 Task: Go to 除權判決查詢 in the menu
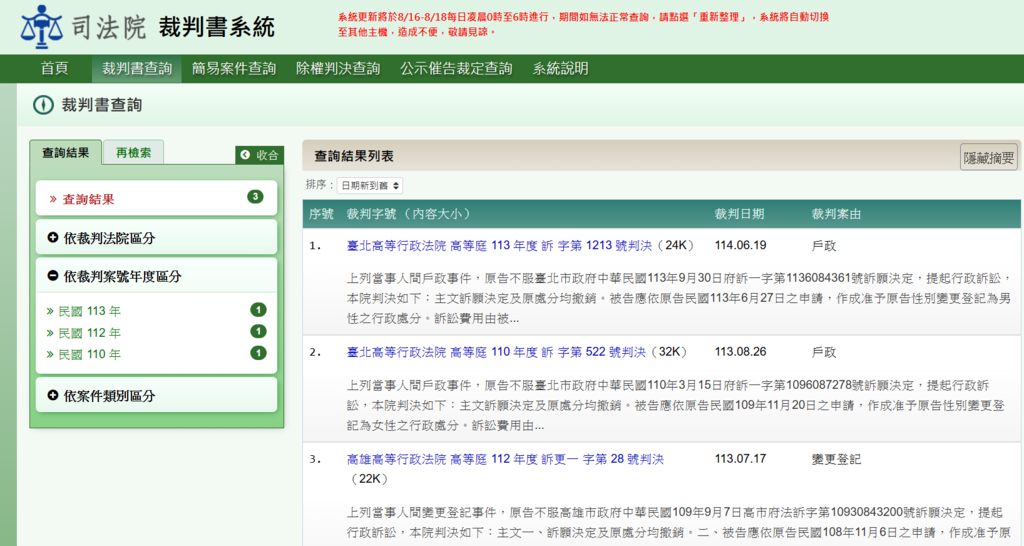338,69
